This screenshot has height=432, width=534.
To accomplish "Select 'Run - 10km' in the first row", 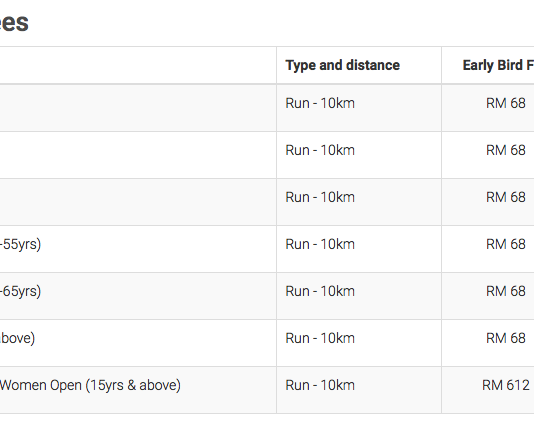I will pos(320,103).
